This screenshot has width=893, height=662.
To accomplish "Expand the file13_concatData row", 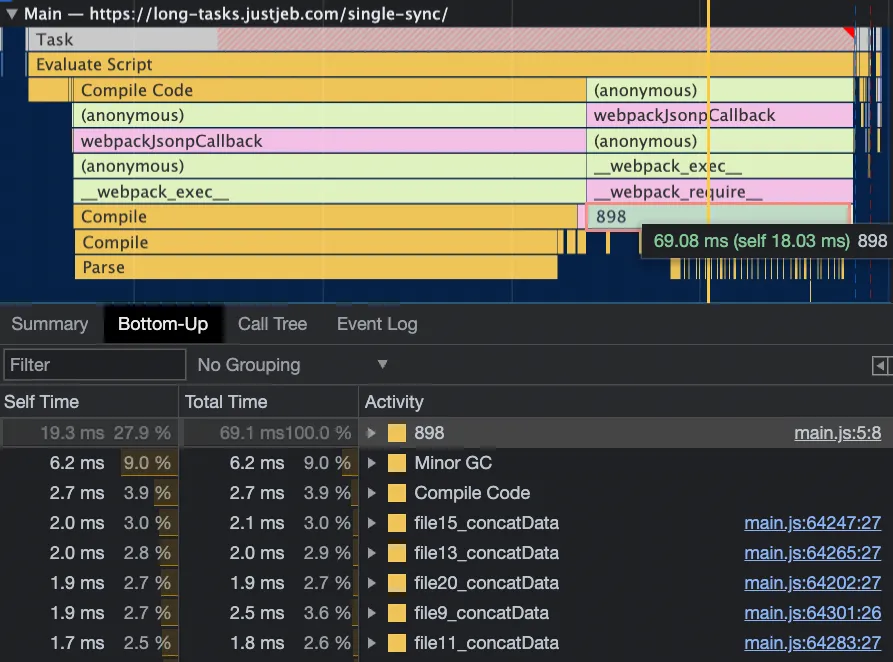I will point(371,553).
